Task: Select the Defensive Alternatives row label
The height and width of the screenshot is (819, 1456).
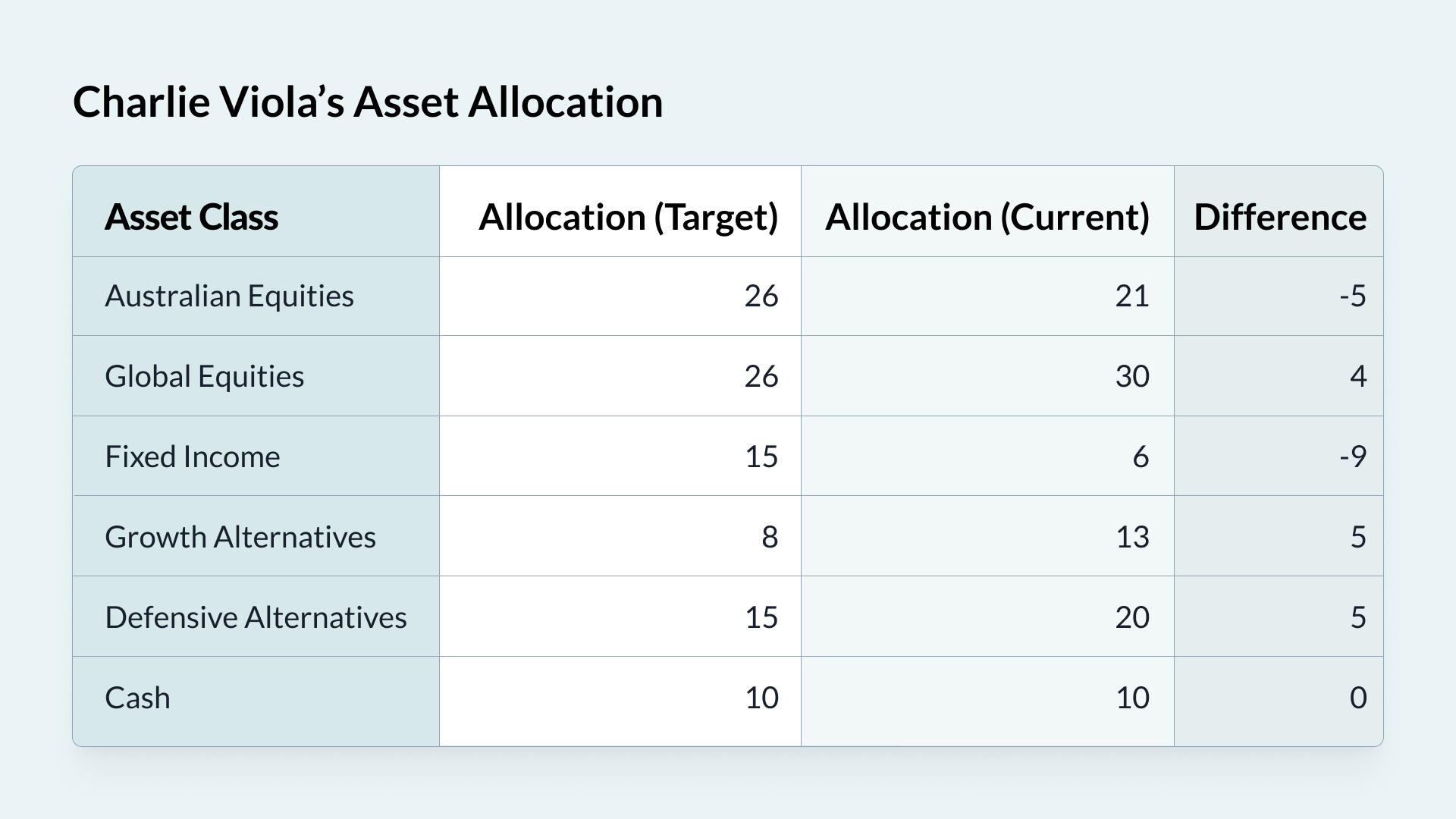Action: point(256,617)
